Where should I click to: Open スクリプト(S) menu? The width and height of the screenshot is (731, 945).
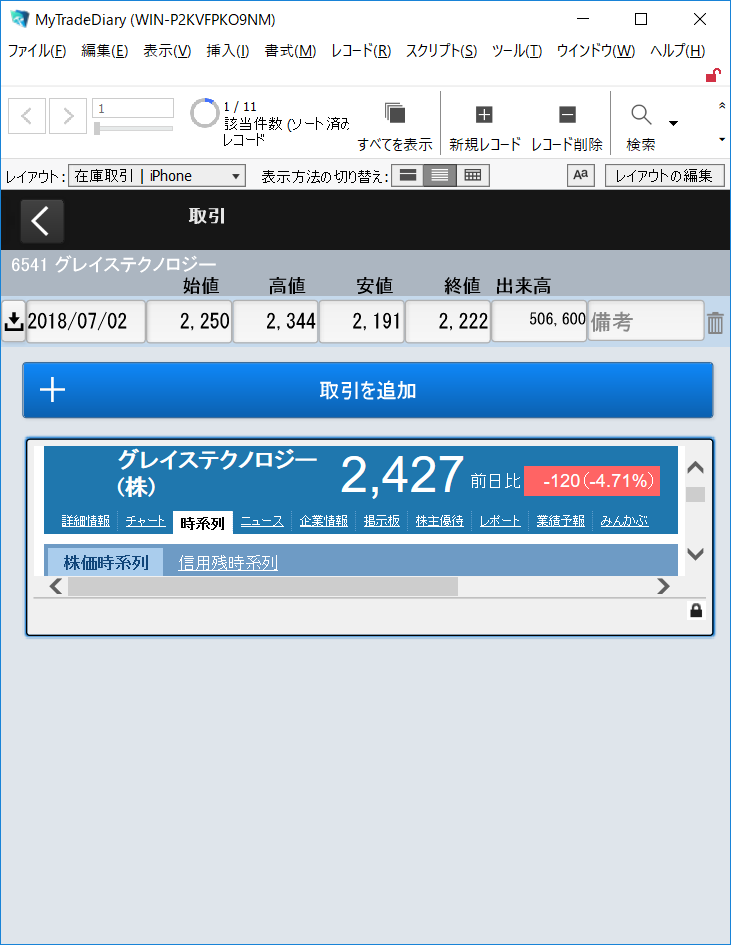click(x=441, y=51)
